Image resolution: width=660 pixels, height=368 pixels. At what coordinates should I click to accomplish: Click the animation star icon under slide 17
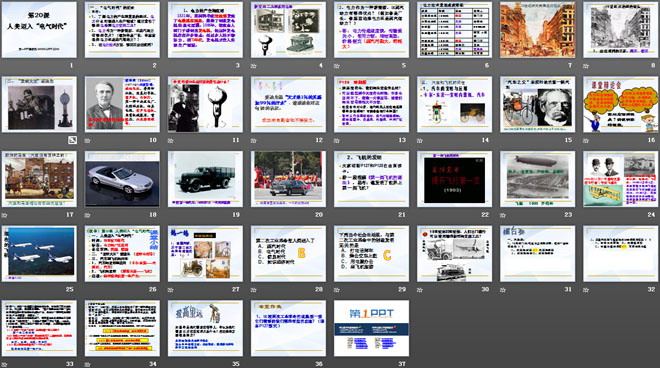5,215
